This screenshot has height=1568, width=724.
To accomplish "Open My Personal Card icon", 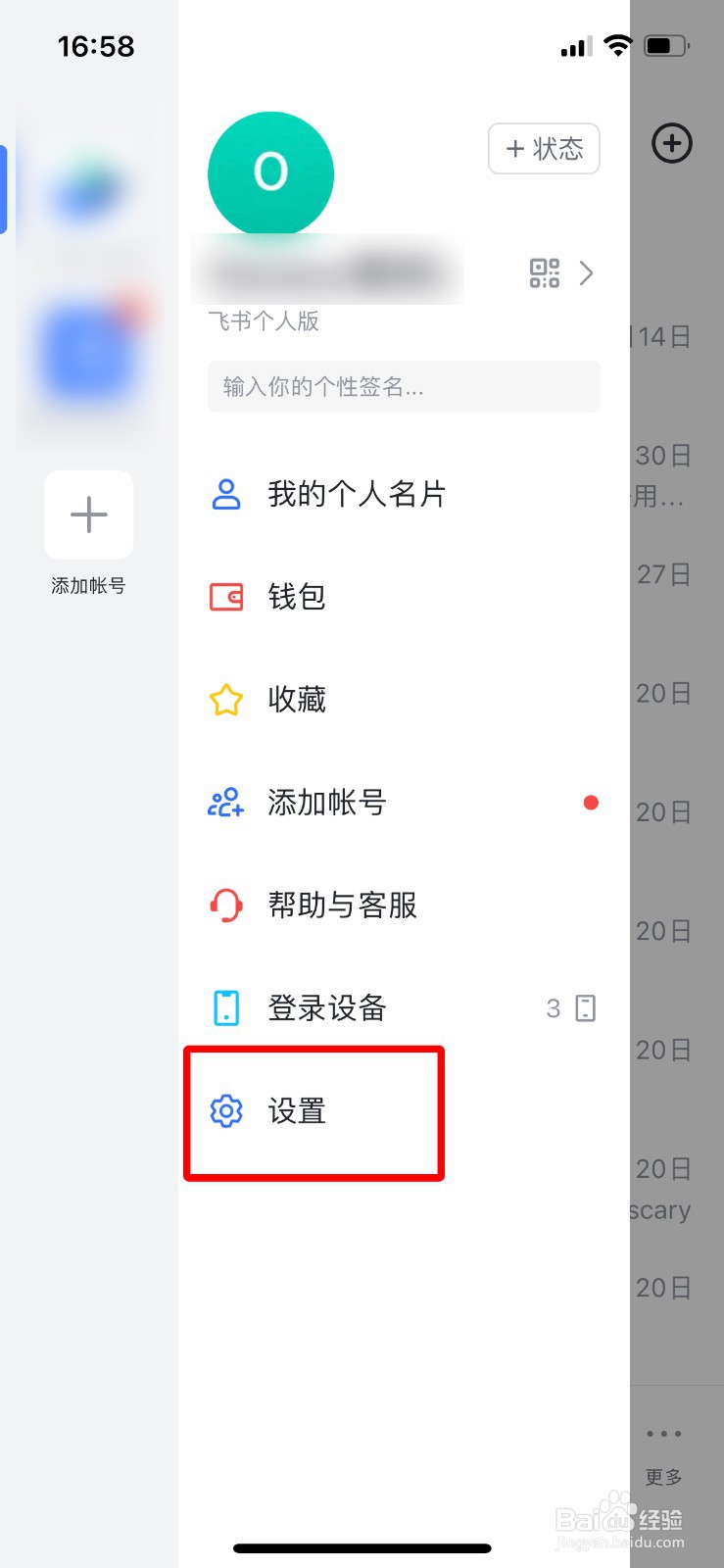I will point(226,494).
